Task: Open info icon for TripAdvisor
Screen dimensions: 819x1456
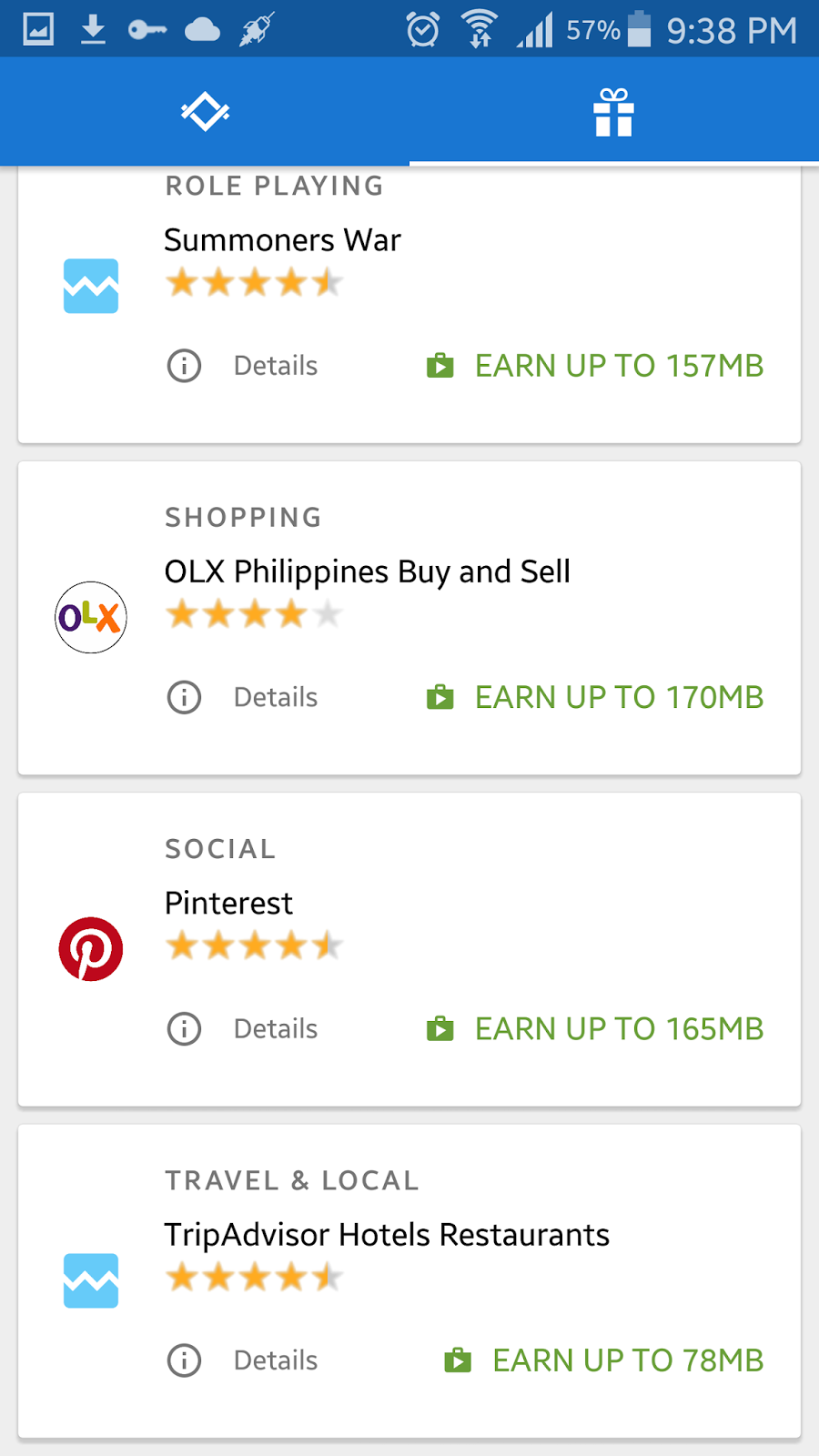Action: pyautogui.click(x=184, y=1360)
